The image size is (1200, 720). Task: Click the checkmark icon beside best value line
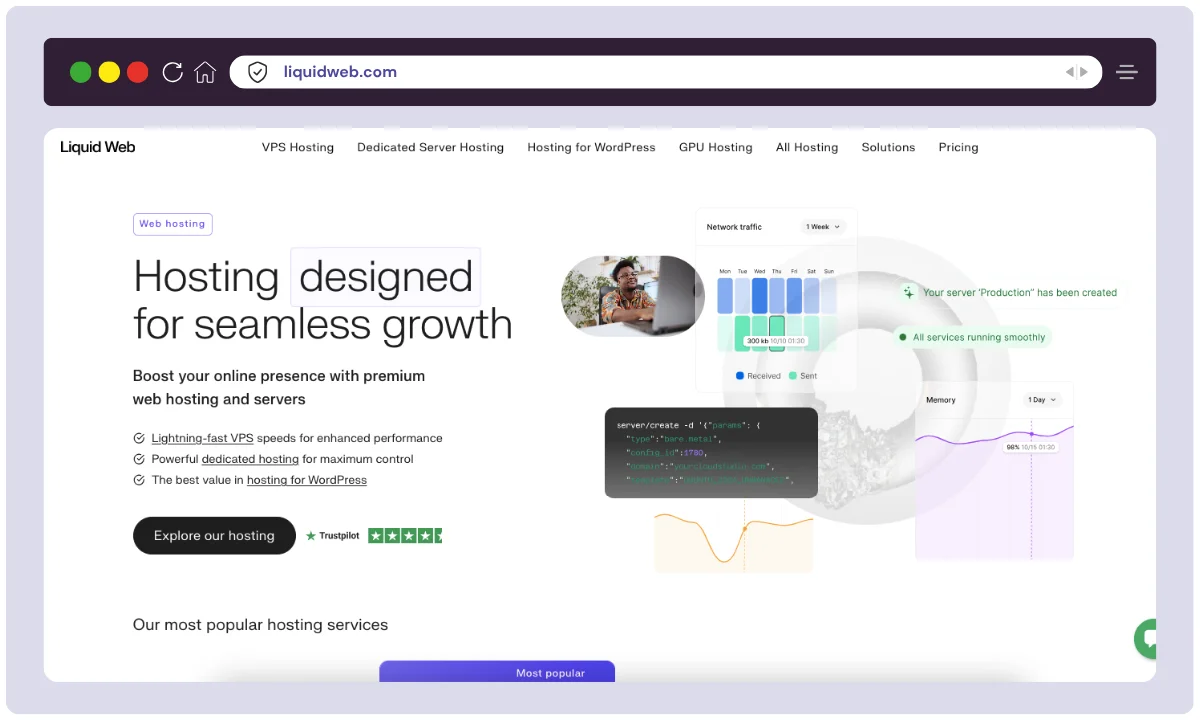139,480
